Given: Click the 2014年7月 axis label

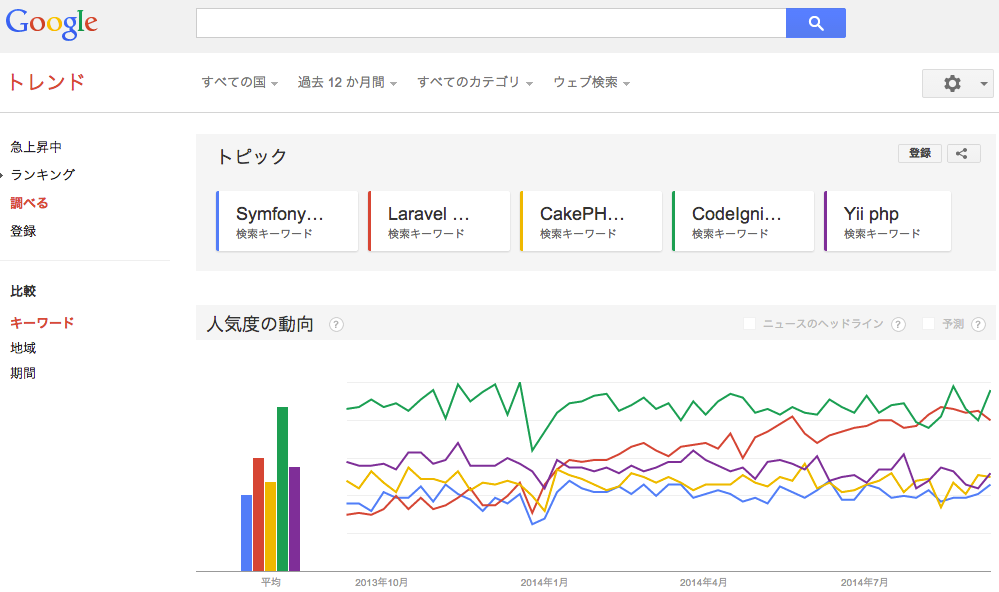Looking at the screenshot, I should [x=864, y=582].
